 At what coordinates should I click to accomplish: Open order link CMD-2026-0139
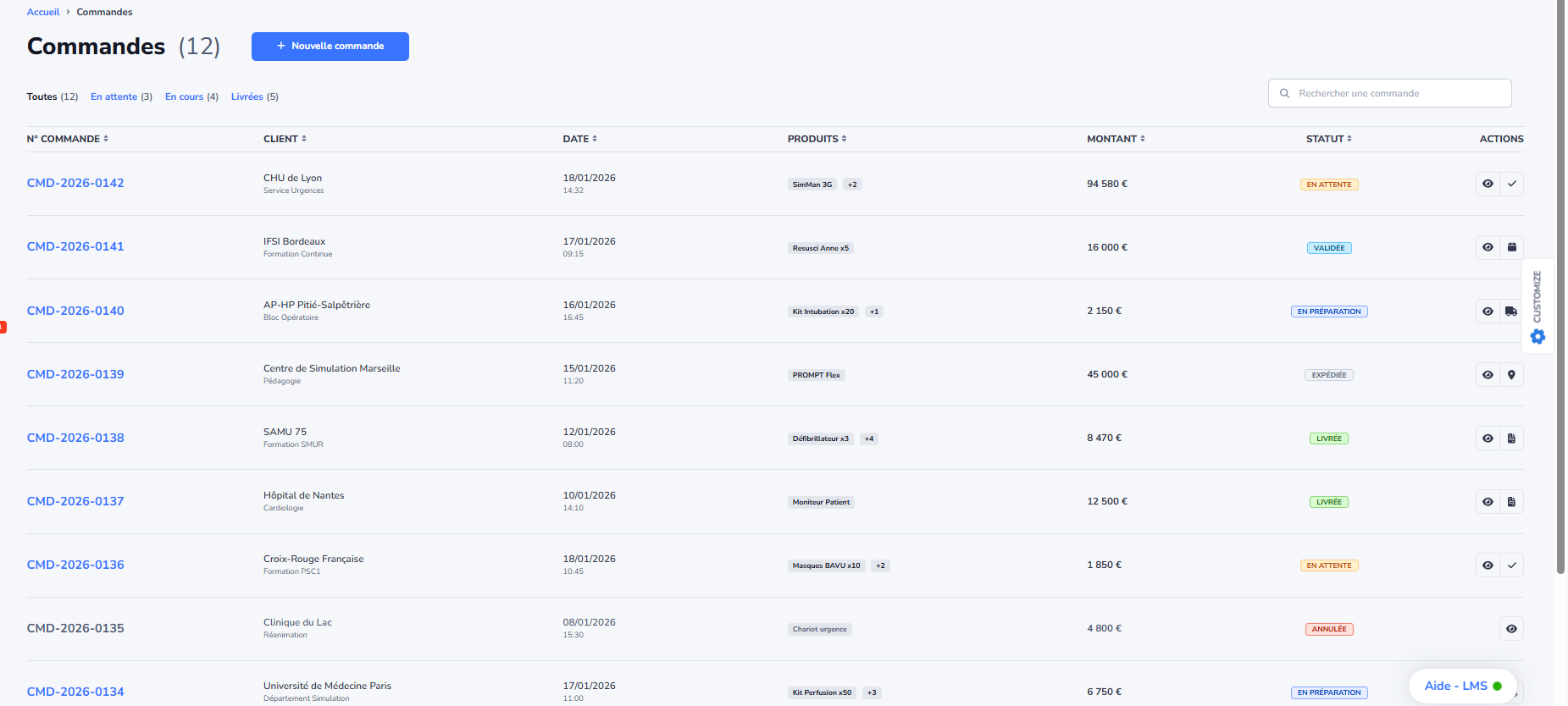click(75, 374)
